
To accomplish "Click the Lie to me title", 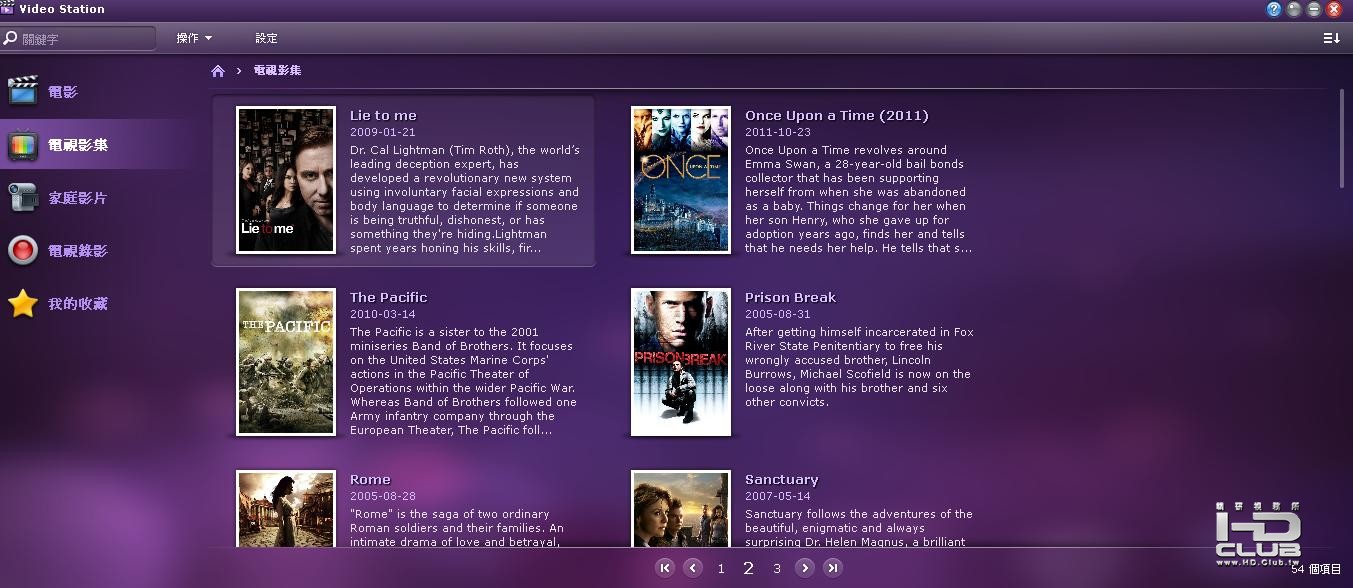I will pyautogui.click(x=383, y=115).
